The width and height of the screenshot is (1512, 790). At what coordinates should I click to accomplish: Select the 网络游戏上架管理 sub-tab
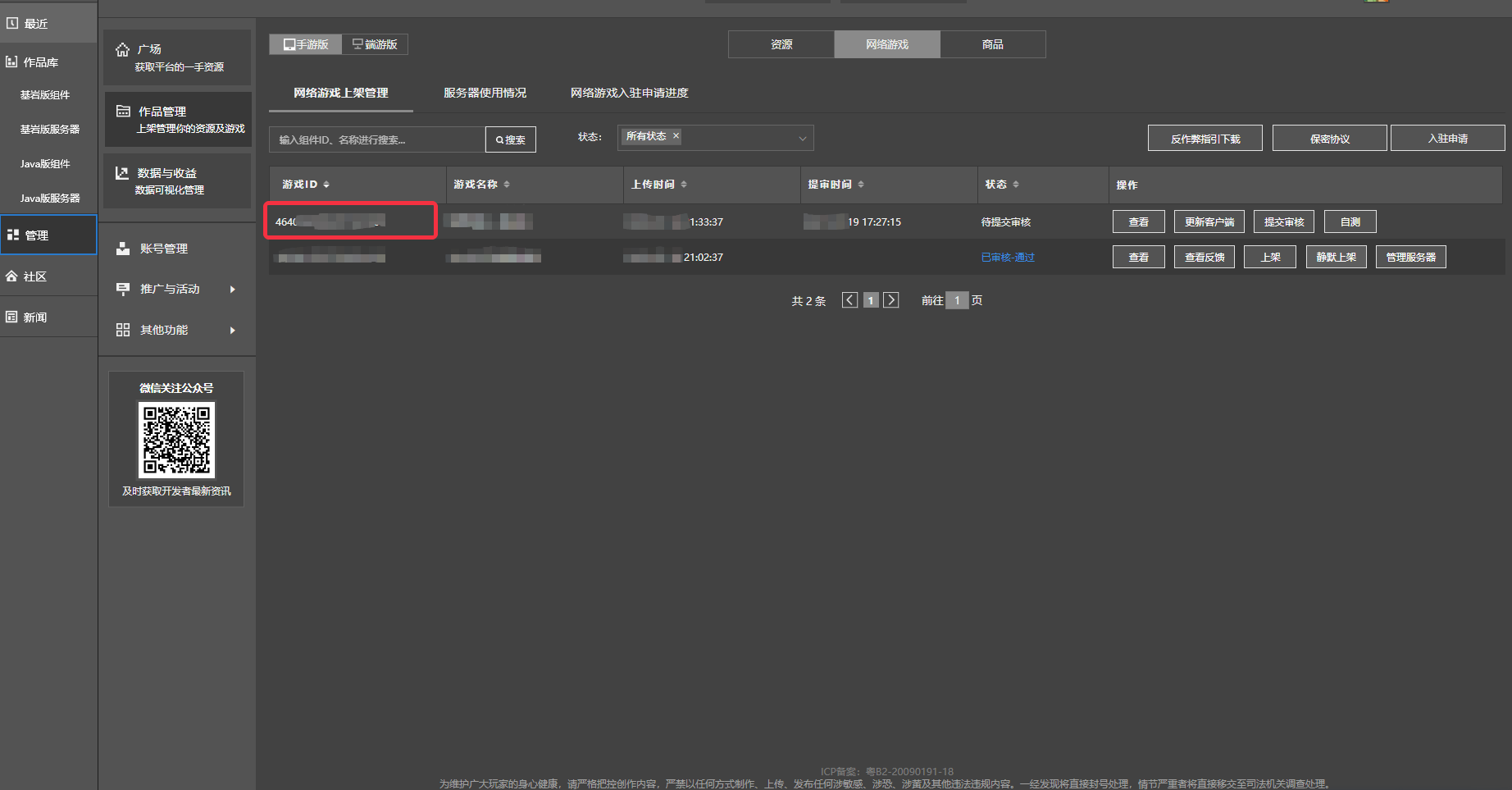pos(341,93)
